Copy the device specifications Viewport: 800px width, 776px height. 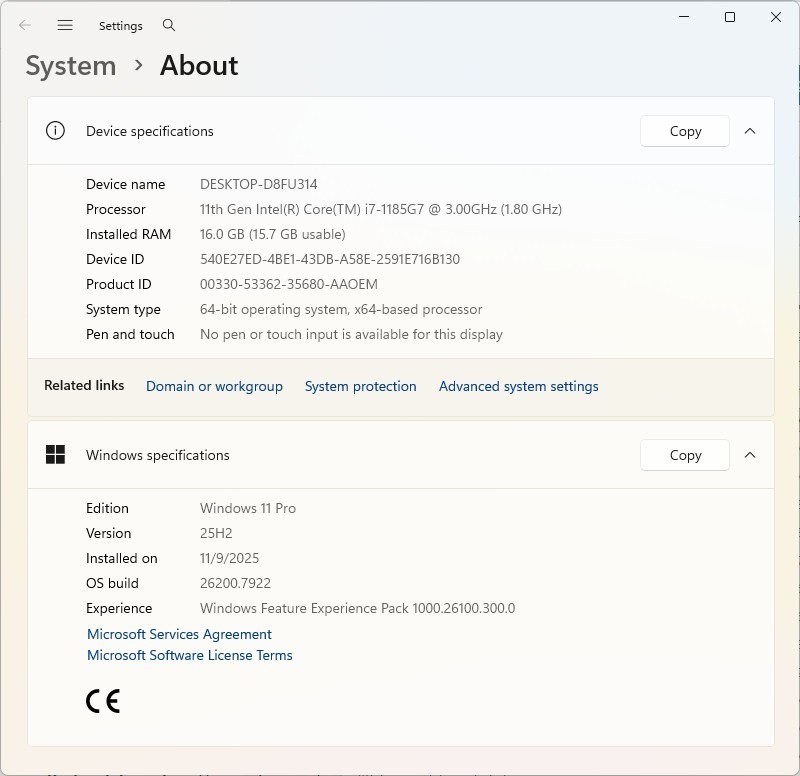click(x=685, y=131)
